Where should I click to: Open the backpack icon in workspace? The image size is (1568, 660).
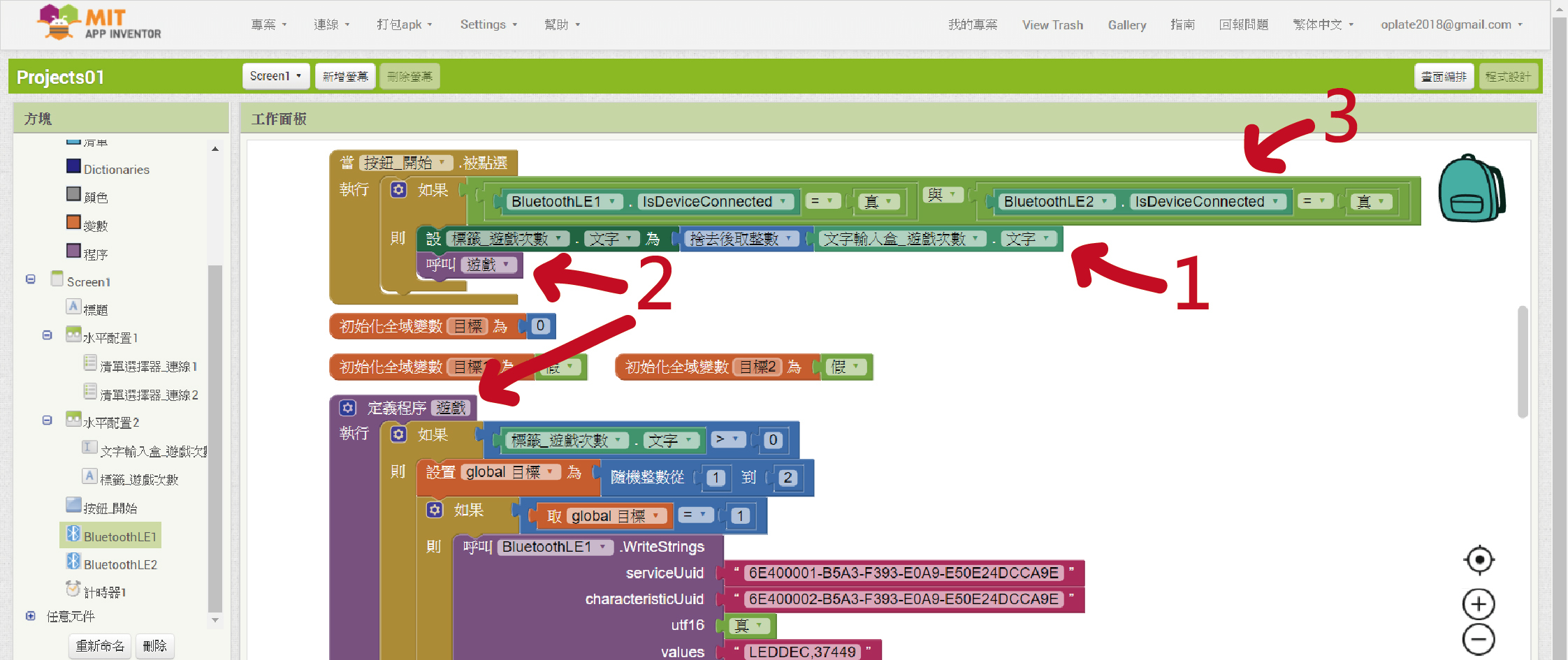pyautogui.click(x=1470, y=189)
